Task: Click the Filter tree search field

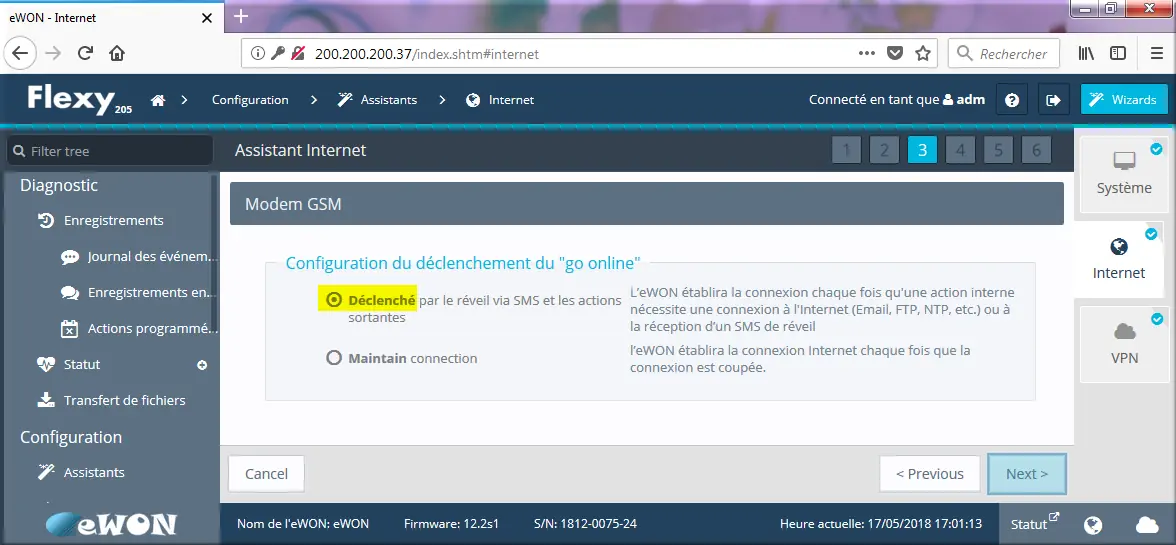Action: [x=110, y=151]
